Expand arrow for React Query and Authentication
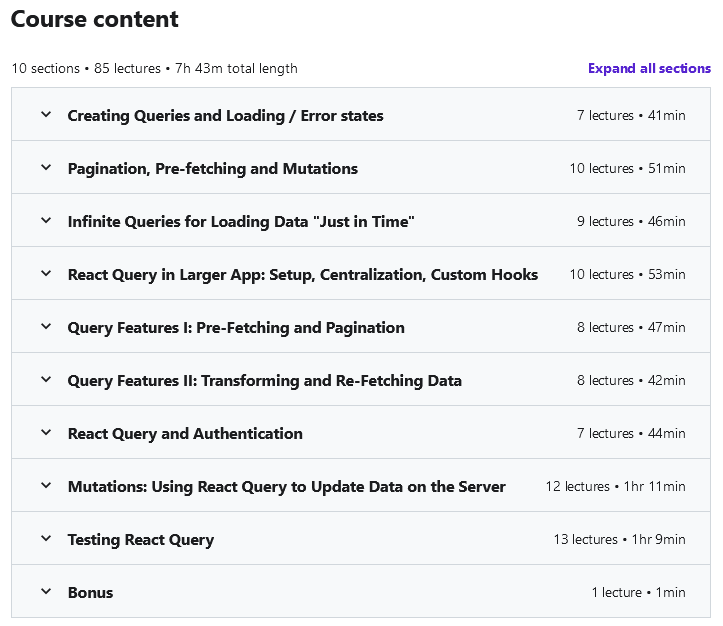The image size is (723, 626). pos(45,433)
